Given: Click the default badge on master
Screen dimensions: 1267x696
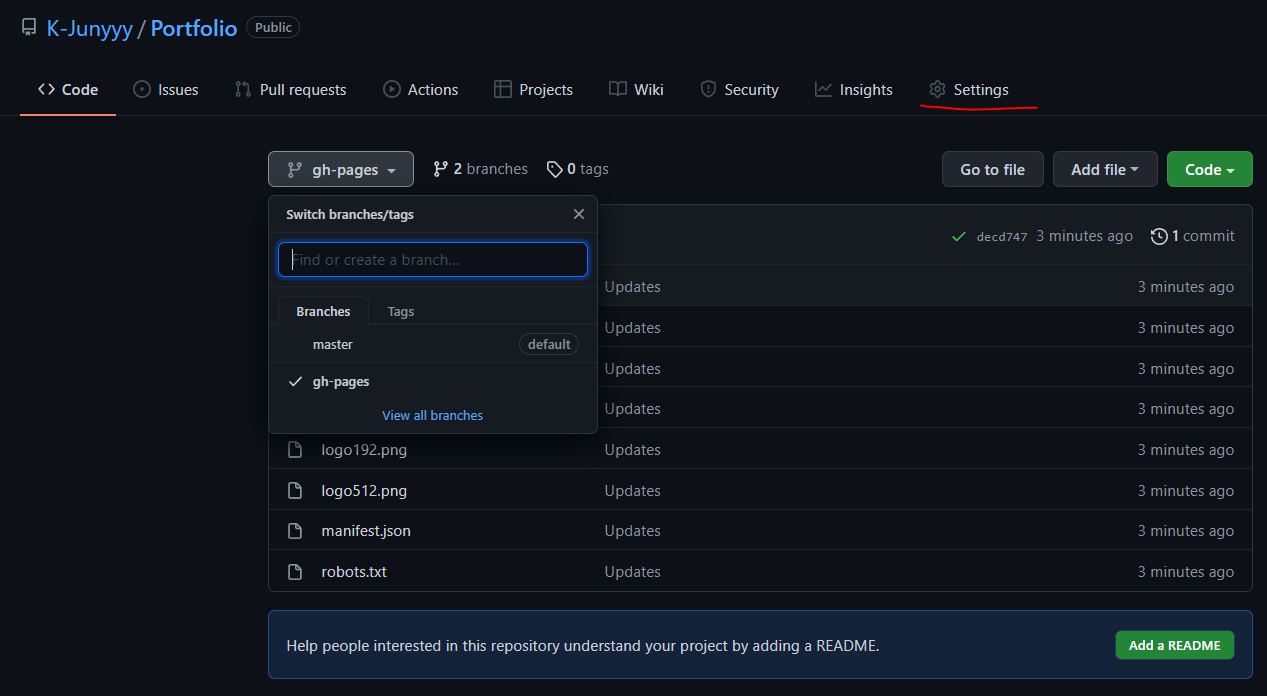Looking at the screenshot, I should click(x=549, y=344).
